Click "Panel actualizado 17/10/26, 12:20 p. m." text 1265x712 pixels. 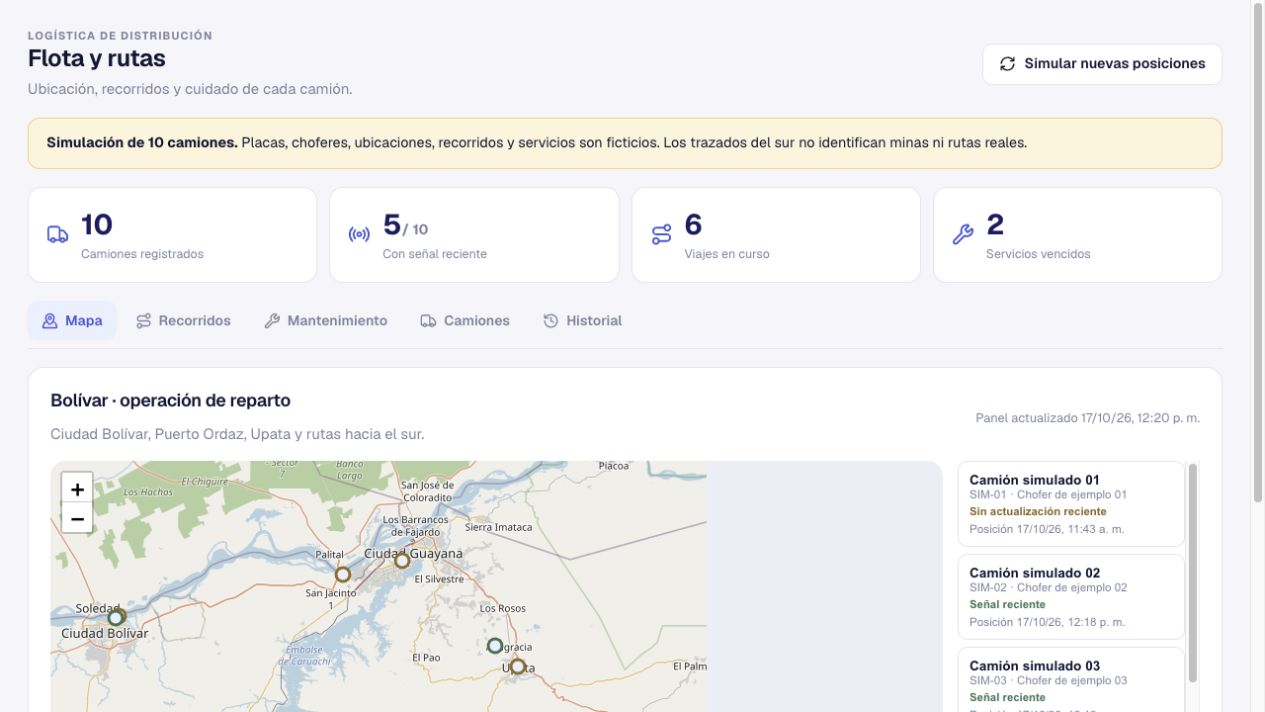point(1088,418)
